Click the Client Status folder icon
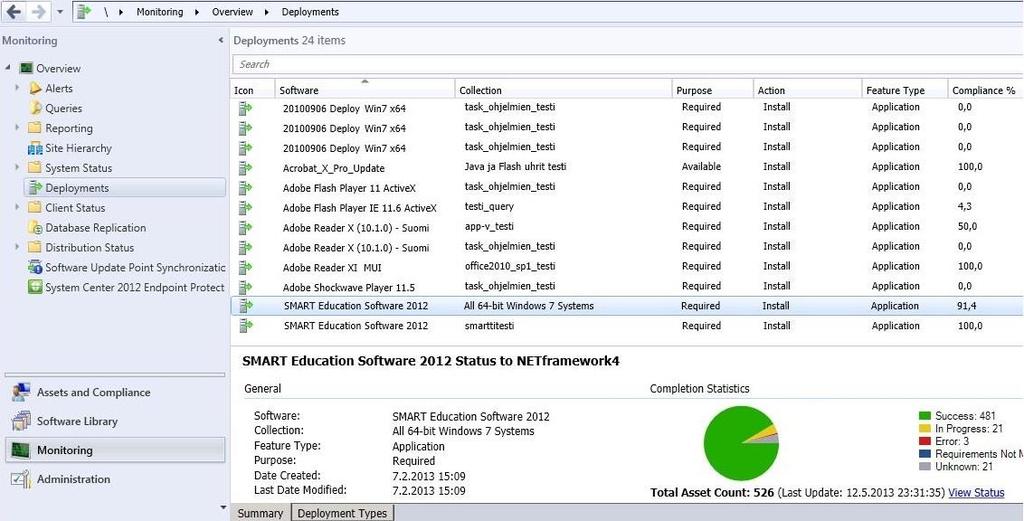 click(x=35, y=208)
